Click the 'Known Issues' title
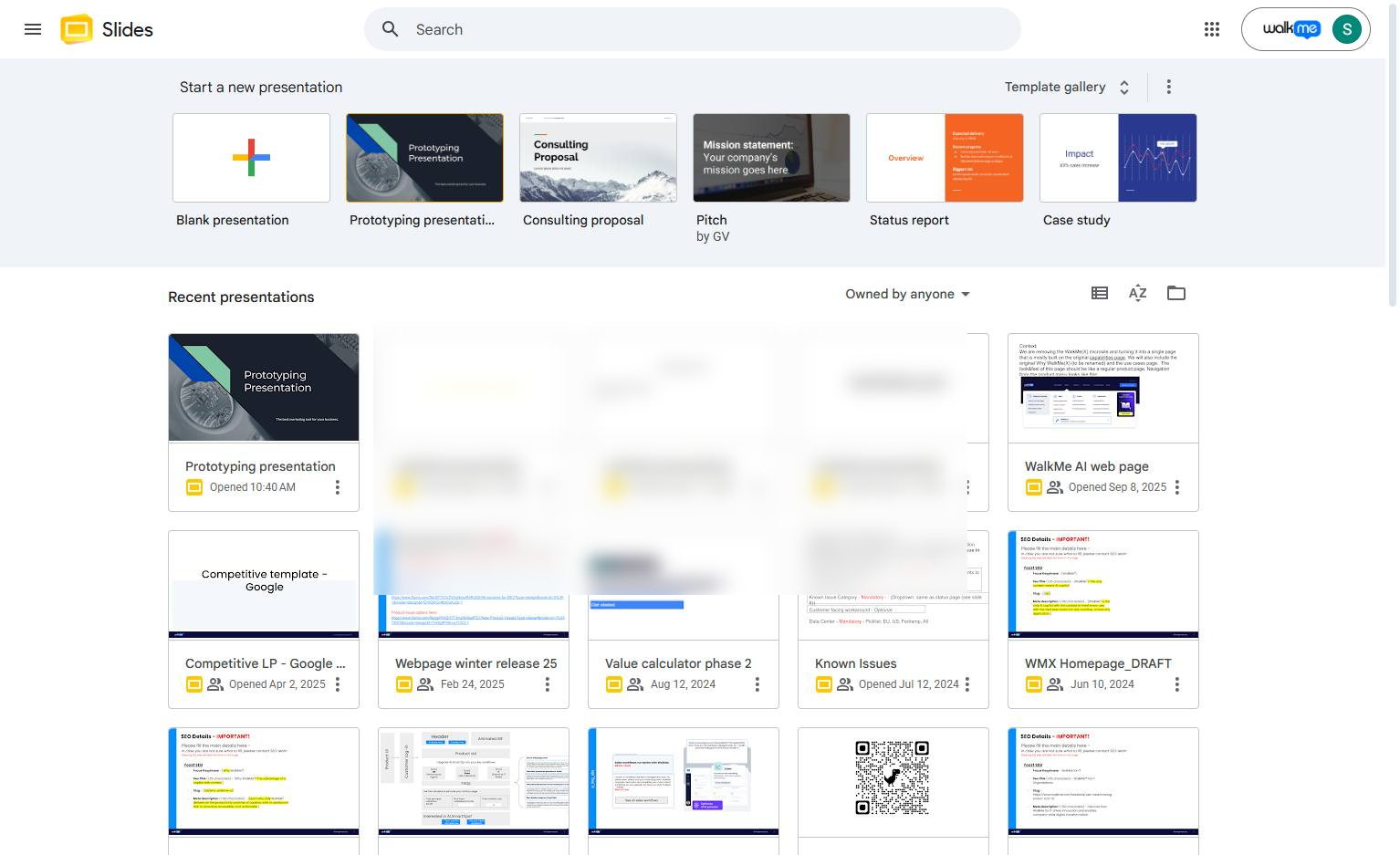The width and height of the screenshot is (1400, 855). 855,663
